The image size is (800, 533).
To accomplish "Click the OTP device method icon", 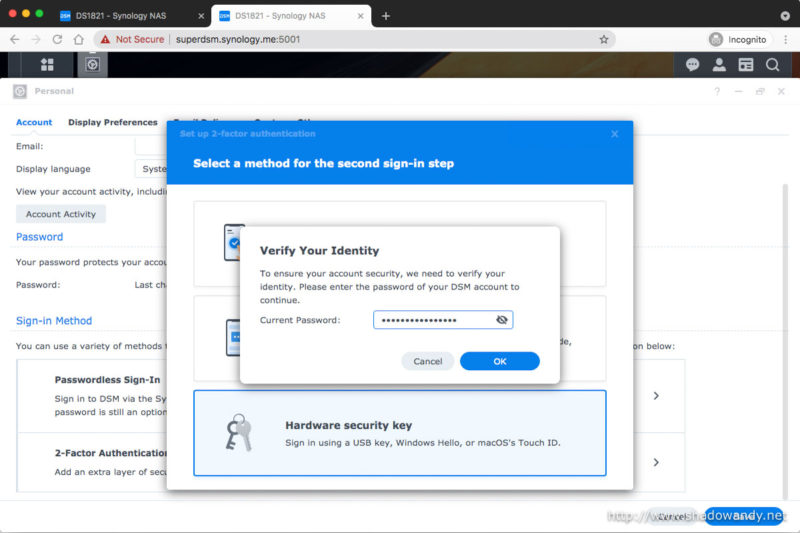I will (x=233, y=337).
